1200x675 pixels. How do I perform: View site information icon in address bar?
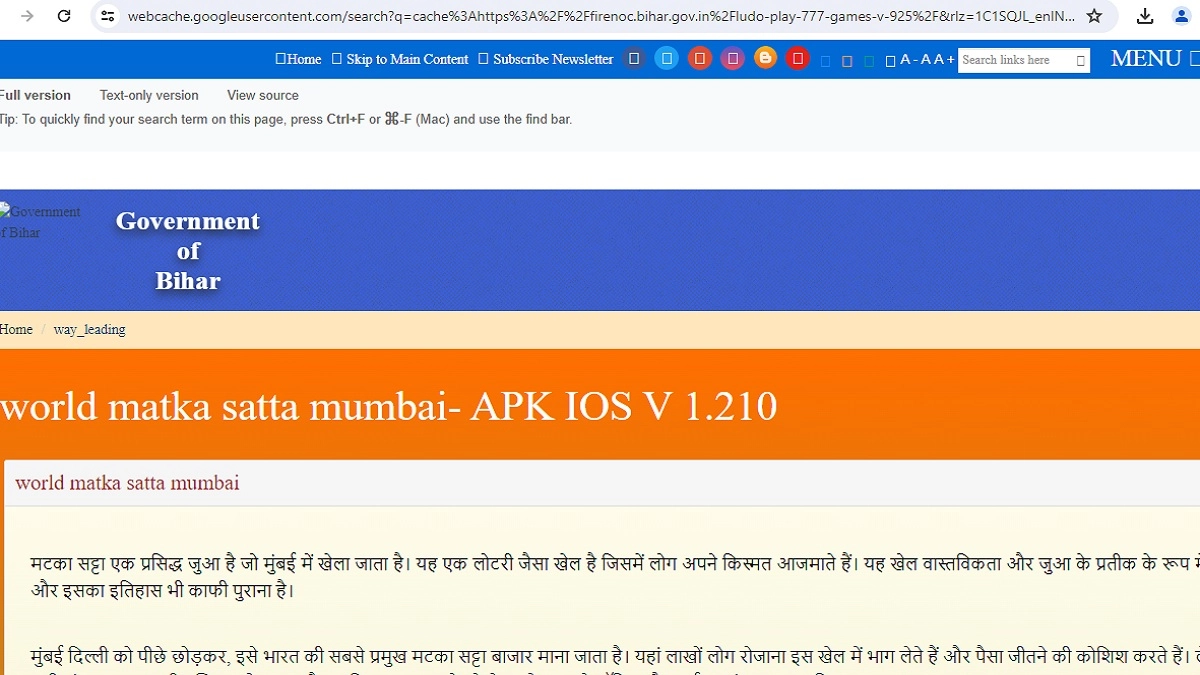click(108, 16)
